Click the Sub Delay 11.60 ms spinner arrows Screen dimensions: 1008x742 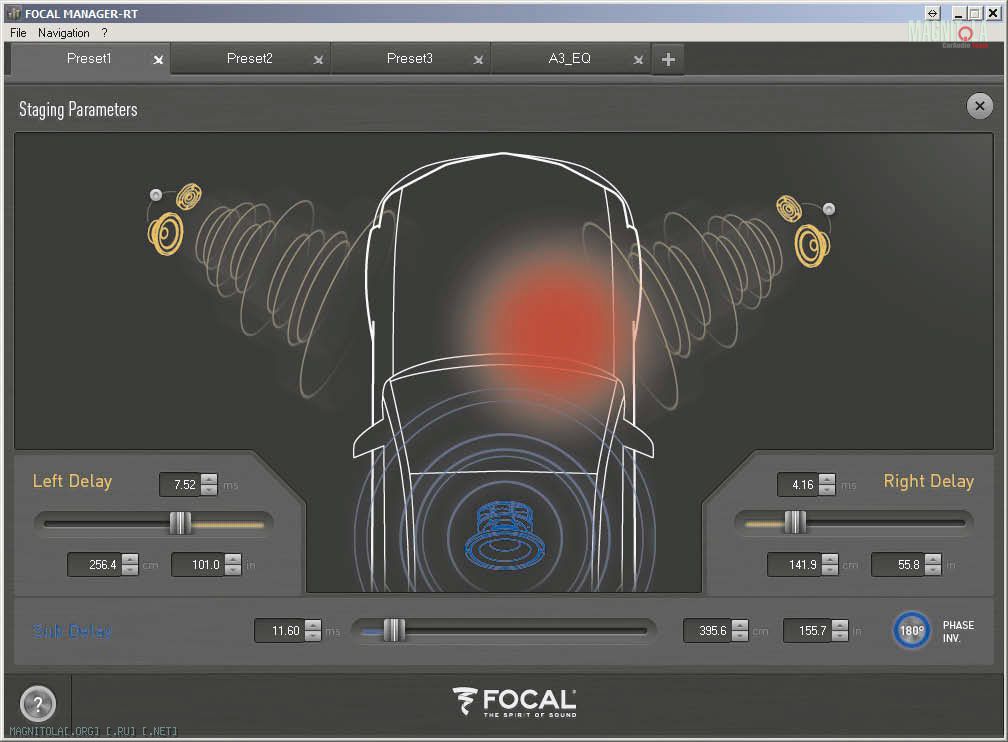[312, 631]
